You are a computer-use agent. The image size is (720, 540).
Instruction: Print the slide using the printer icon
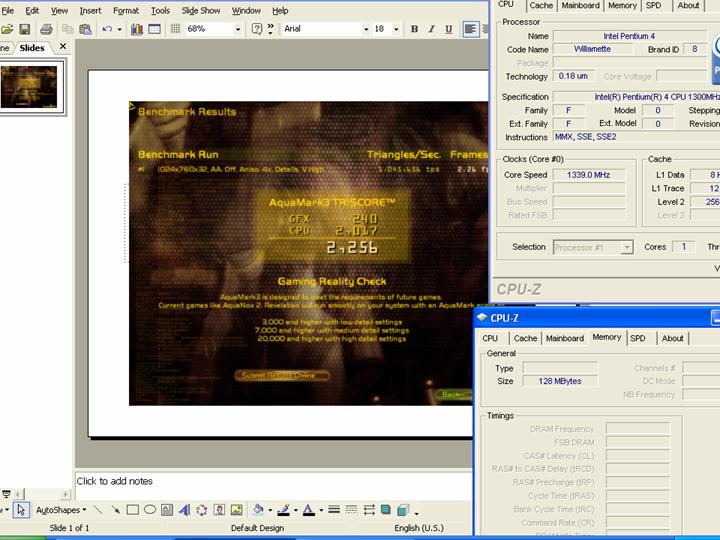point(46,29)
